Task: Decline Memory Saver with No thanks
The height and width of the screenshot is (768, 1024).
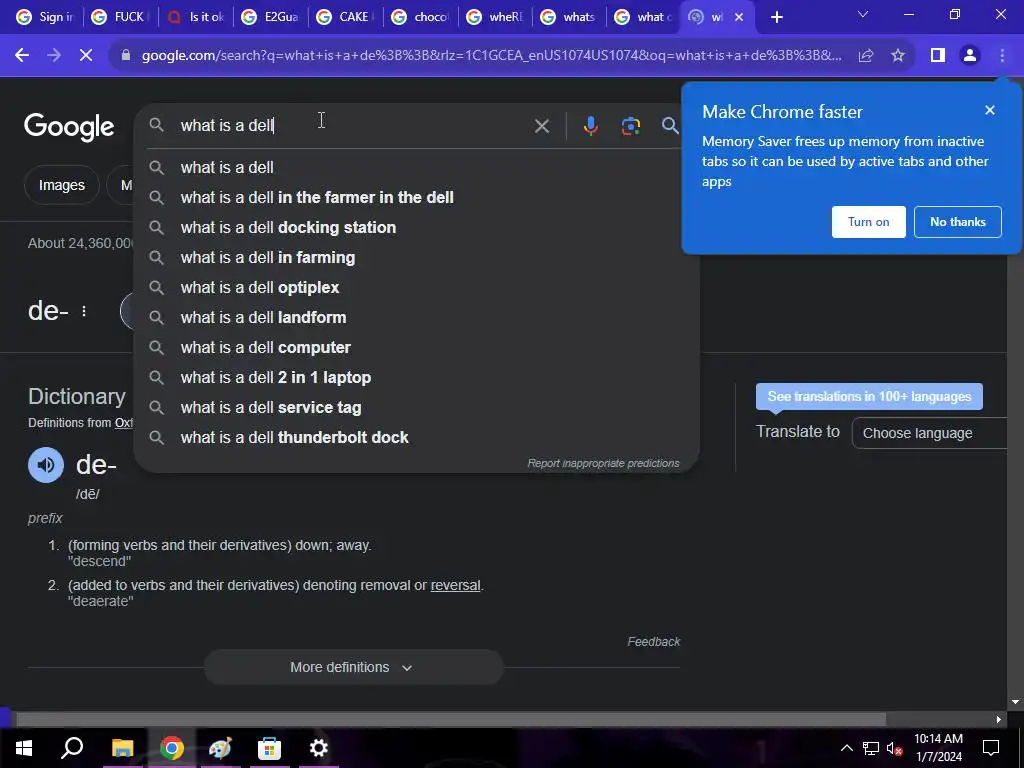Action: [957, 222]
